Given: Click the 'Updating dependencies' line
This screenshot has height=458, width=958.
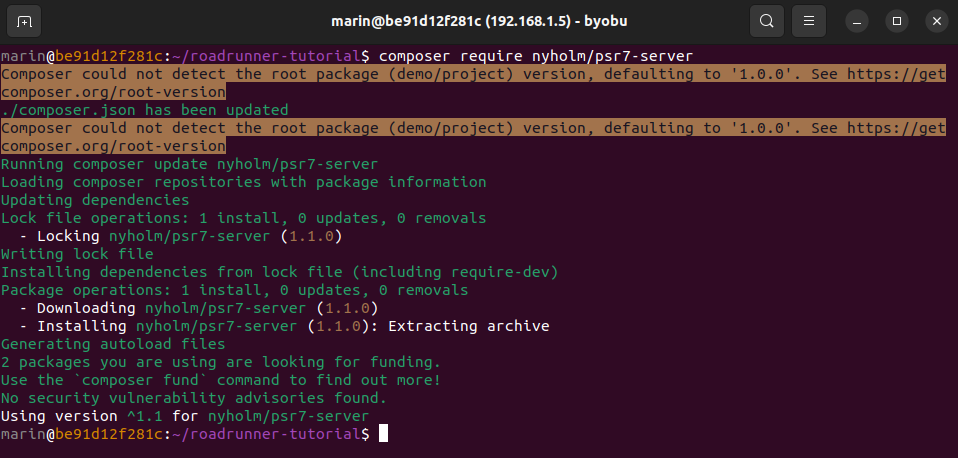Looking at the screenshot, I should (x=95, y=200).
